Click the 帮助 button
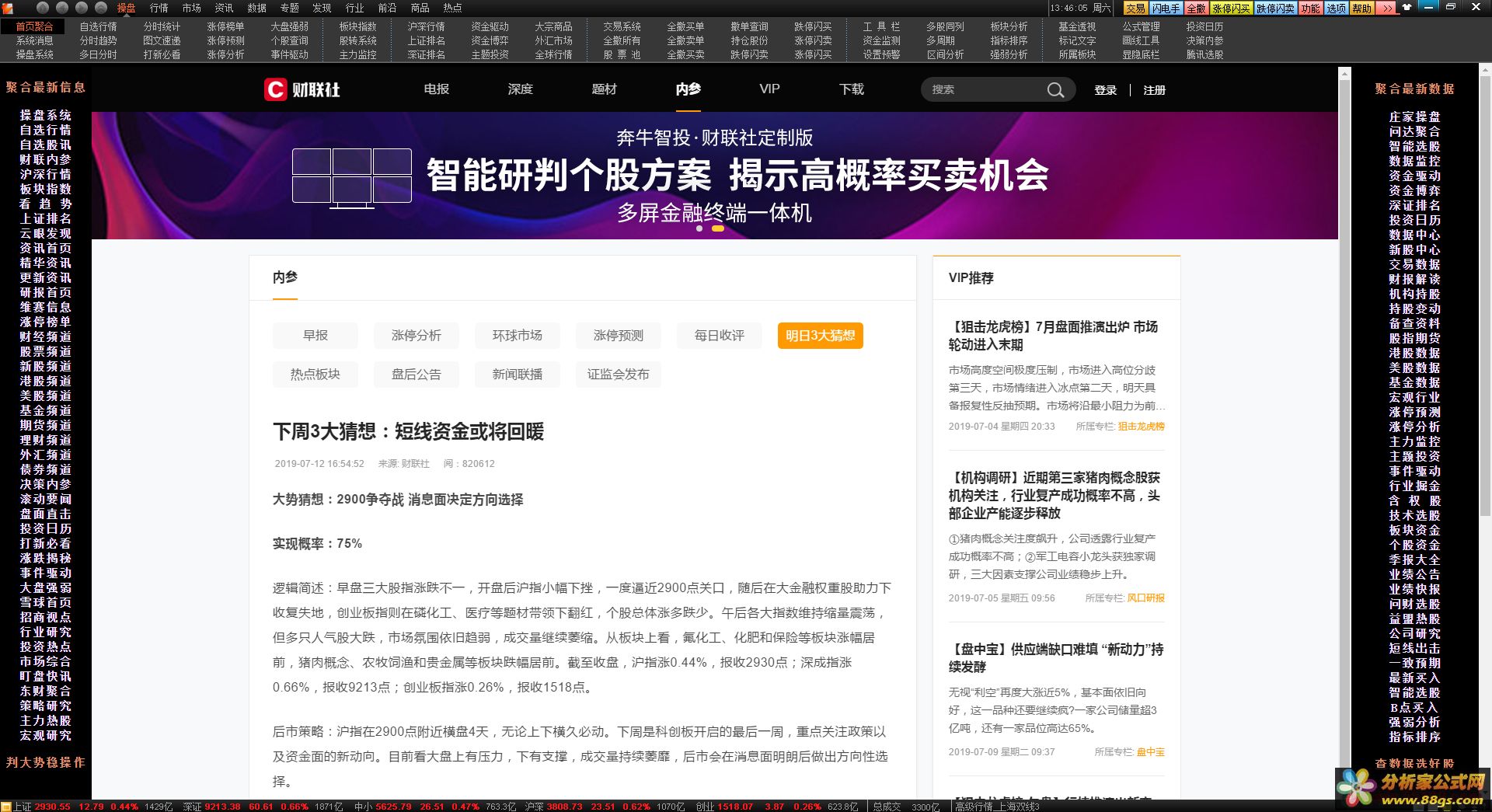 pyautogui.click(x=1361, y=9)
